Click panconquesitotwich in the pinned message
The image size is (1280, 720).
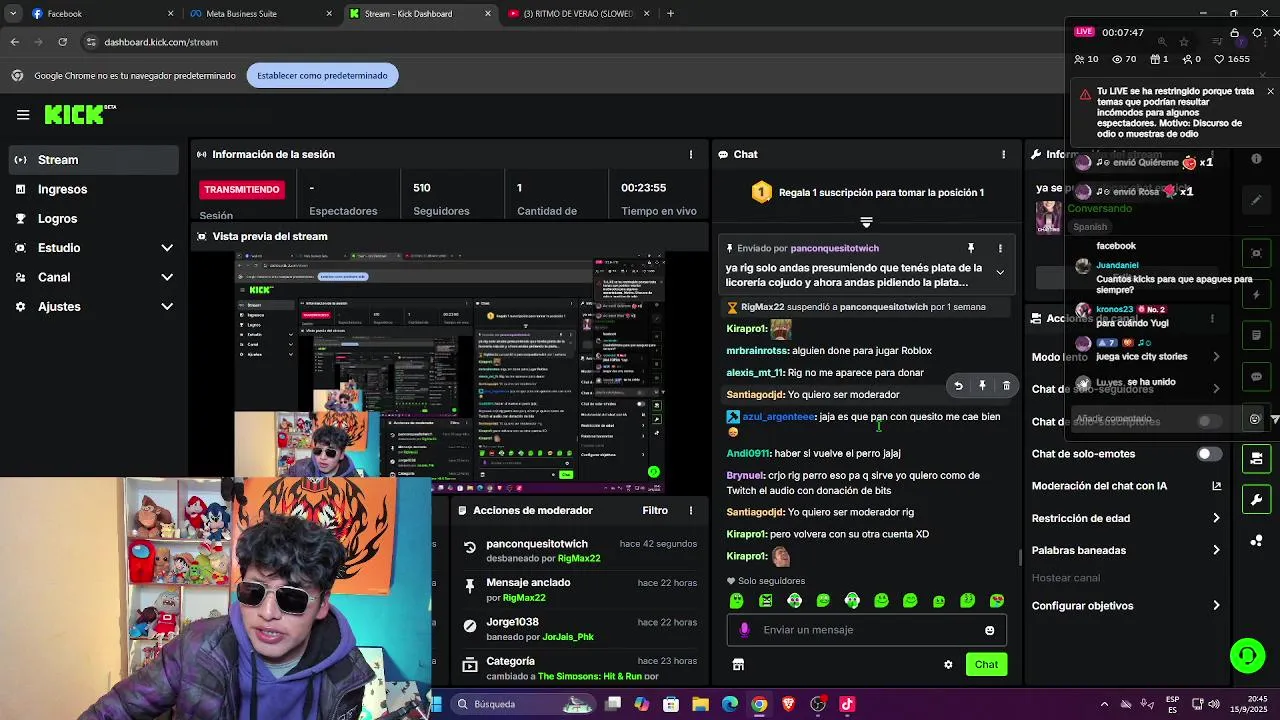tap(834, 248)
